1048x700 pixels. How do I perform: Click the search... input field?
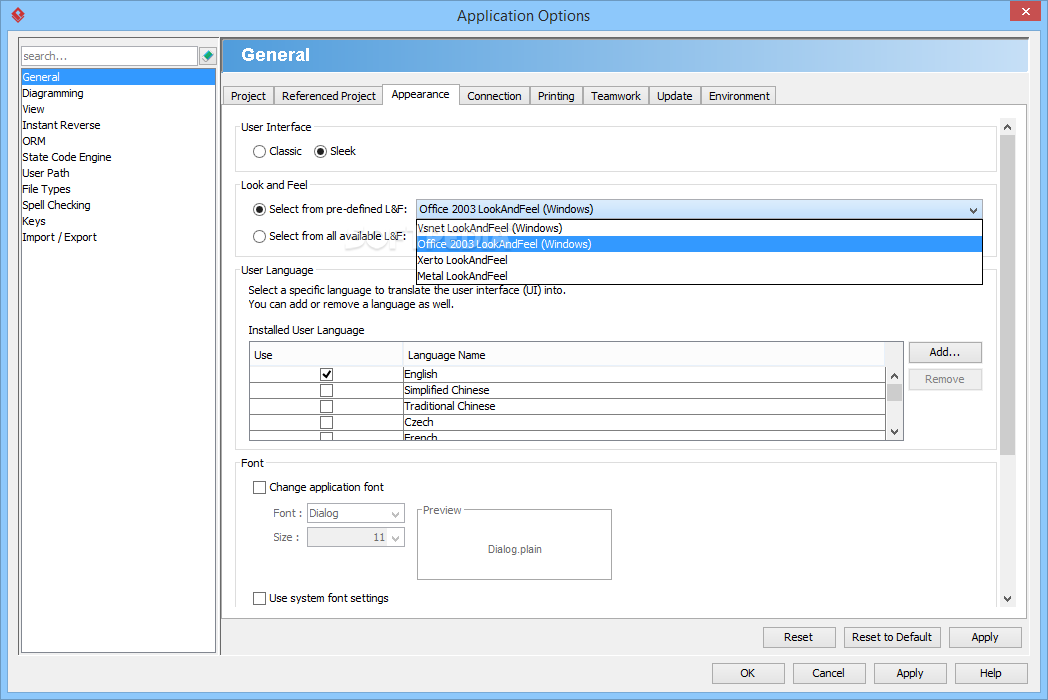(110, 56)
